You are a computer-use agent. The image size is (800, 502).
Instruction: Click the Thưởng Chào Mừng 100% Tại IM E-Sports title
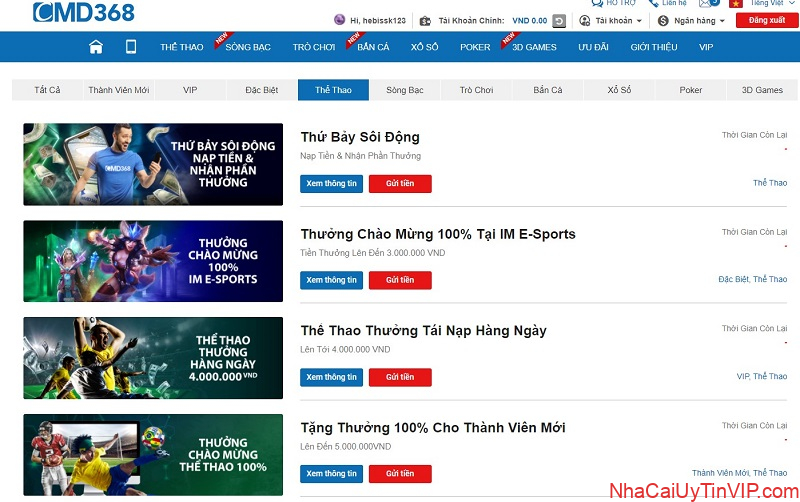[438, 234]
